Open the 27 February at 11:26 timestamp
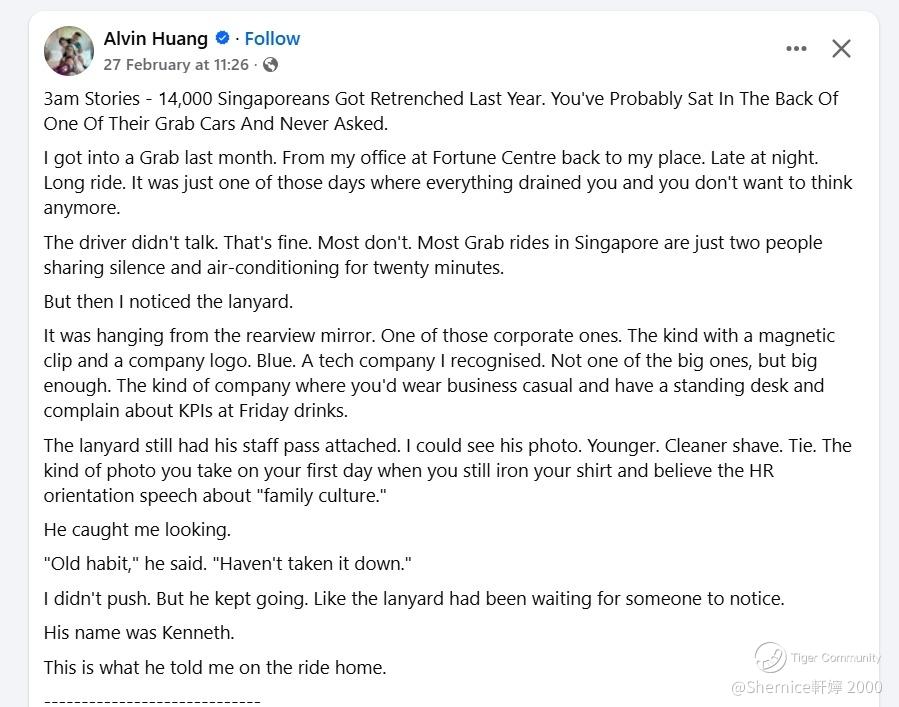899x707 pixels. tap(176, 64)
